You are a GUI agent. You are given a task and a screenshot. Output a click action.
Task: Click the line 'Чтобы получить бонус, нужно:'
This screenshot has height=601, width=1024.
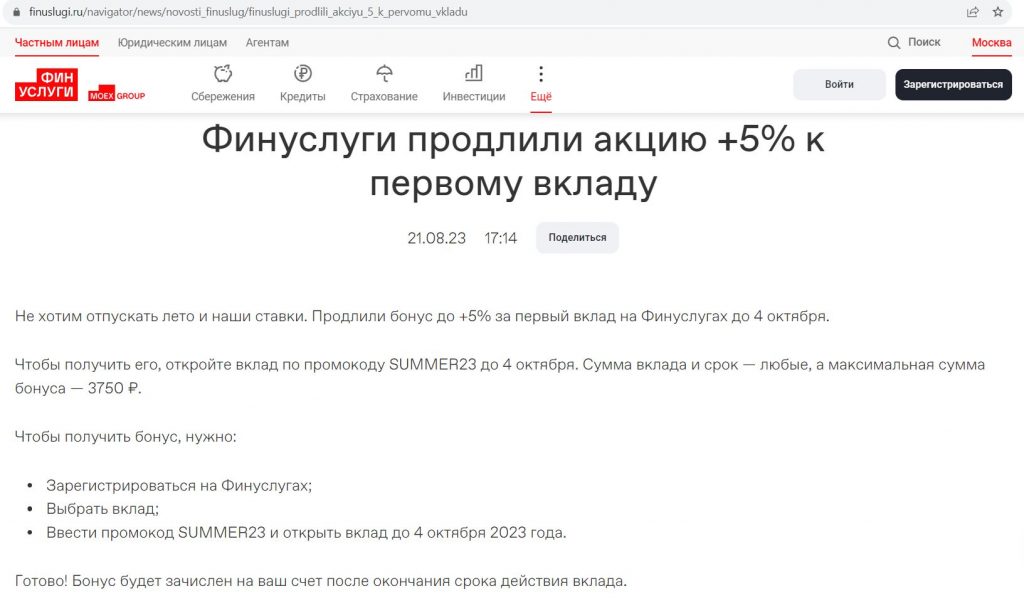click(125, 436)
